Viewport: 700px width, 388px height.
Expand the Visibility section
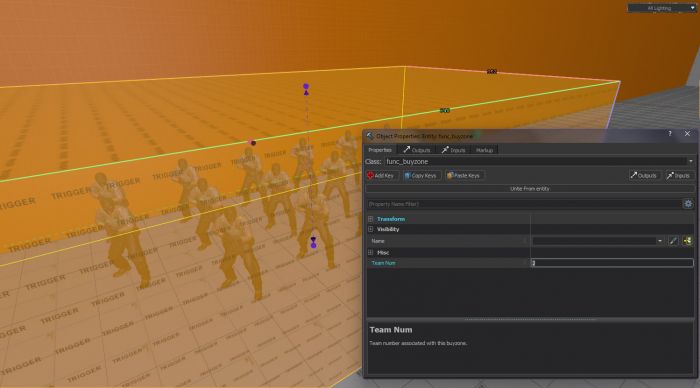[371, 229]
